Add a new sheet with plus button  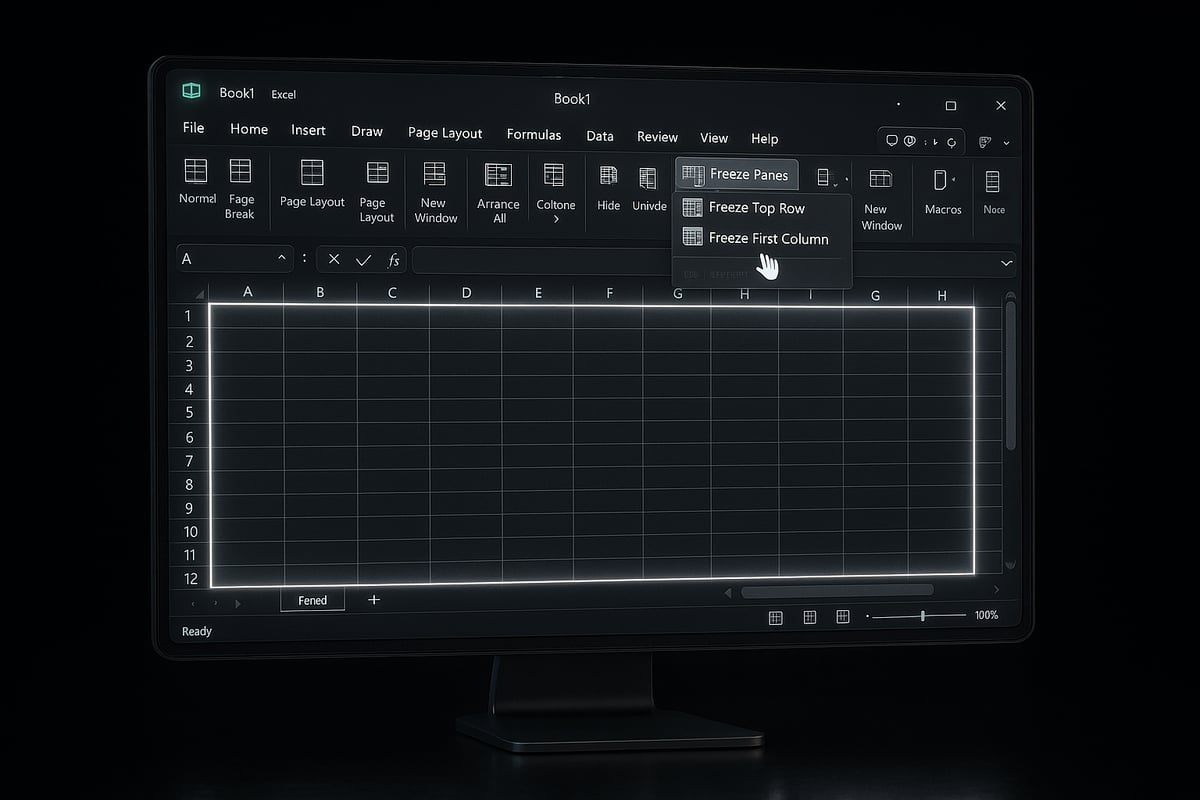click(x=374, y=599)
